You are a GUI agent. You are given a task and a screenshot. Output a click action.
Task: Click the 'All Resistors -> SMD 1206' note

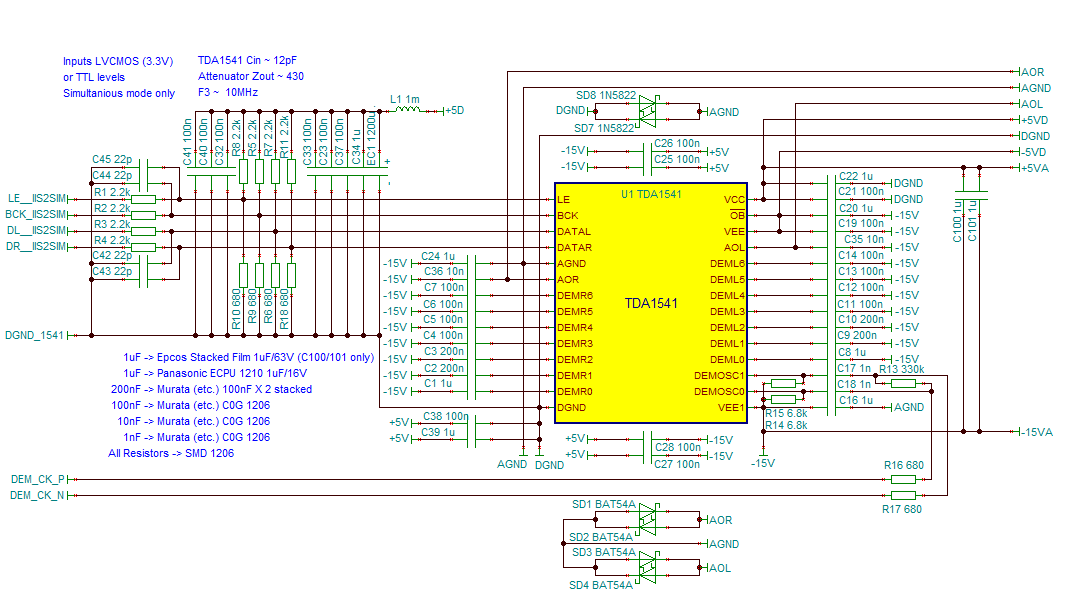171,453
